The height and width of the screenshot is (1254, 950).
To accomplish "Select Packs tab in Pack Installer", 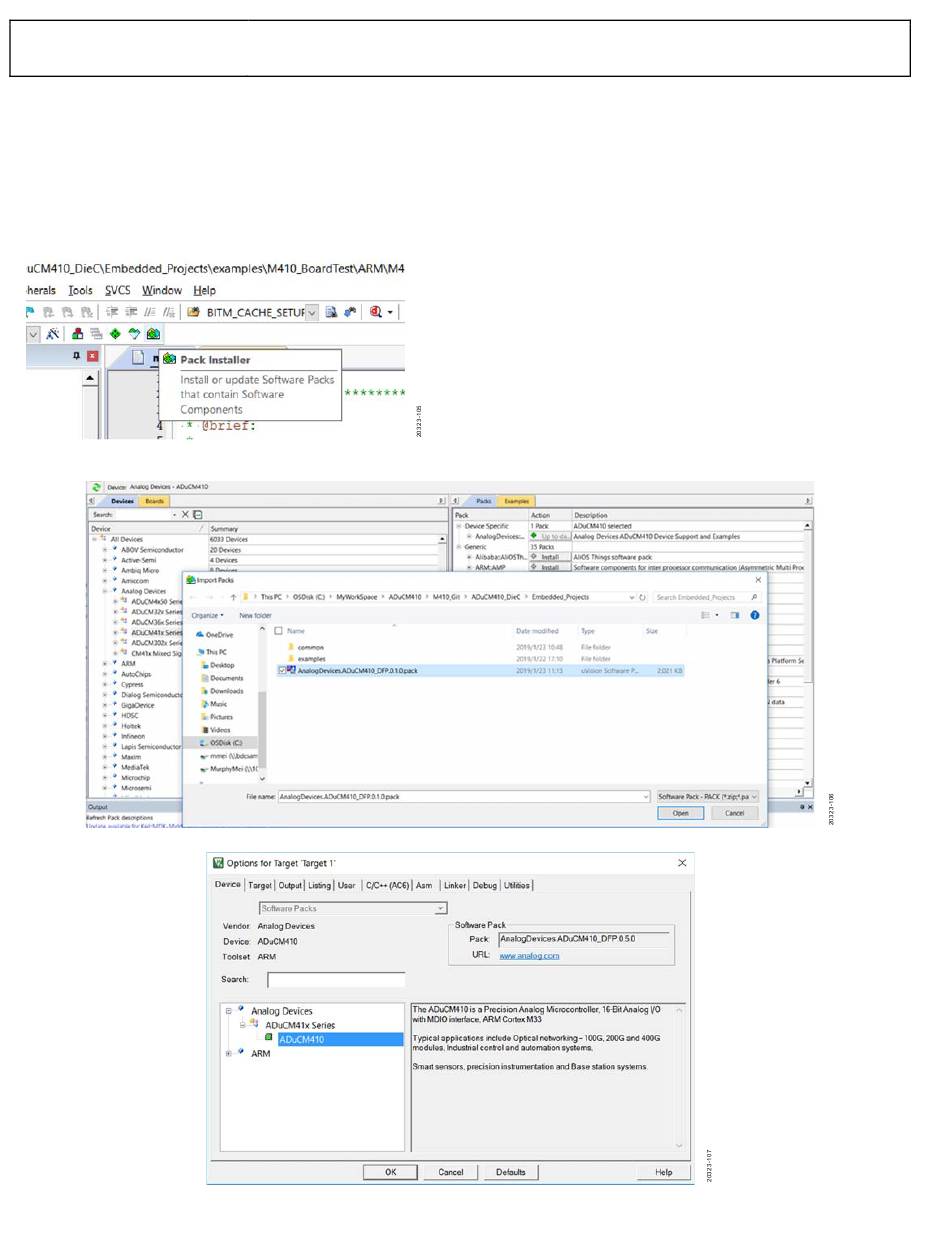I will 484,501.
